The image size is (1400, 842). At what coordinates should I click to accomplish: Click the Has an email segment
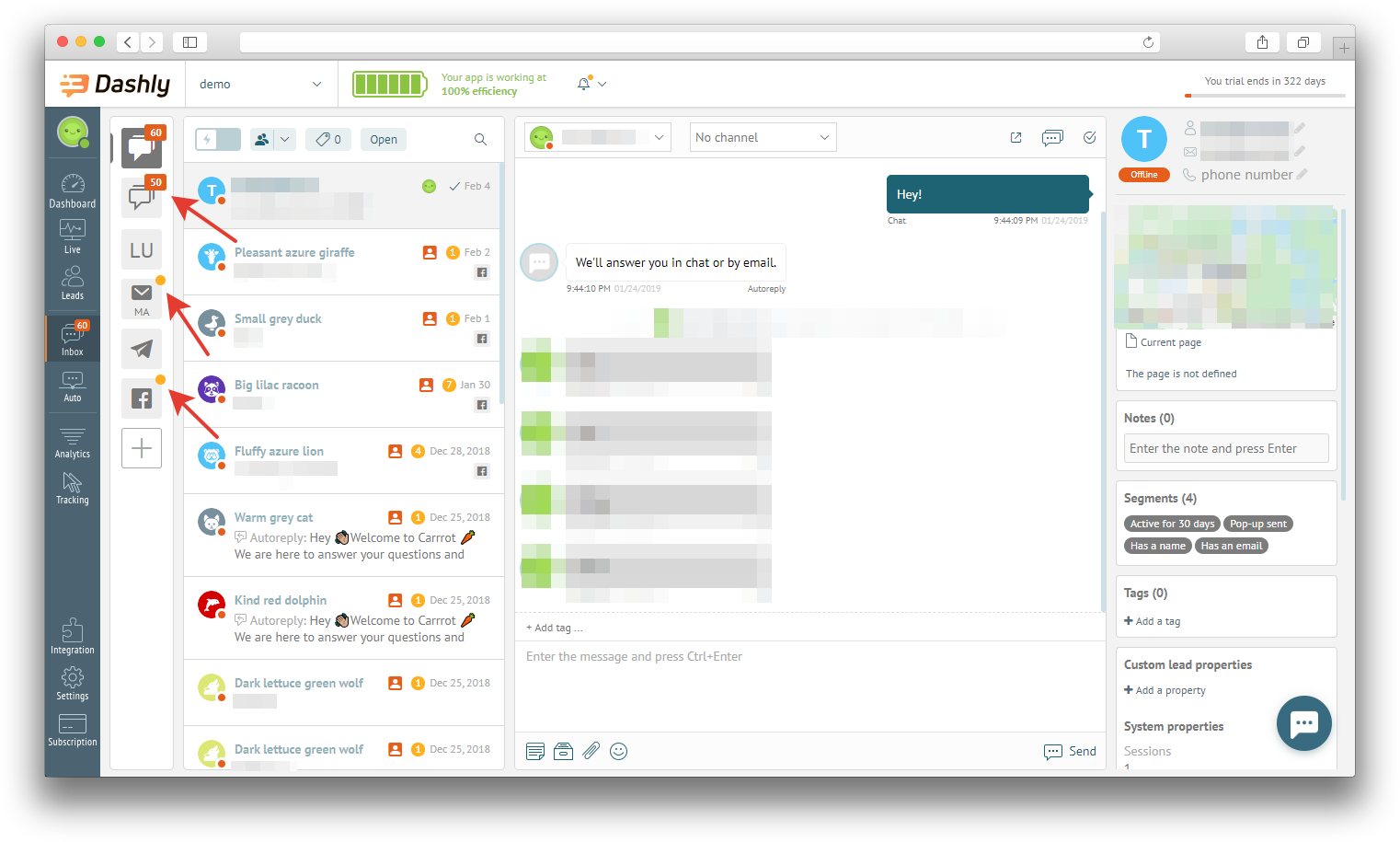click(1232, 546)
